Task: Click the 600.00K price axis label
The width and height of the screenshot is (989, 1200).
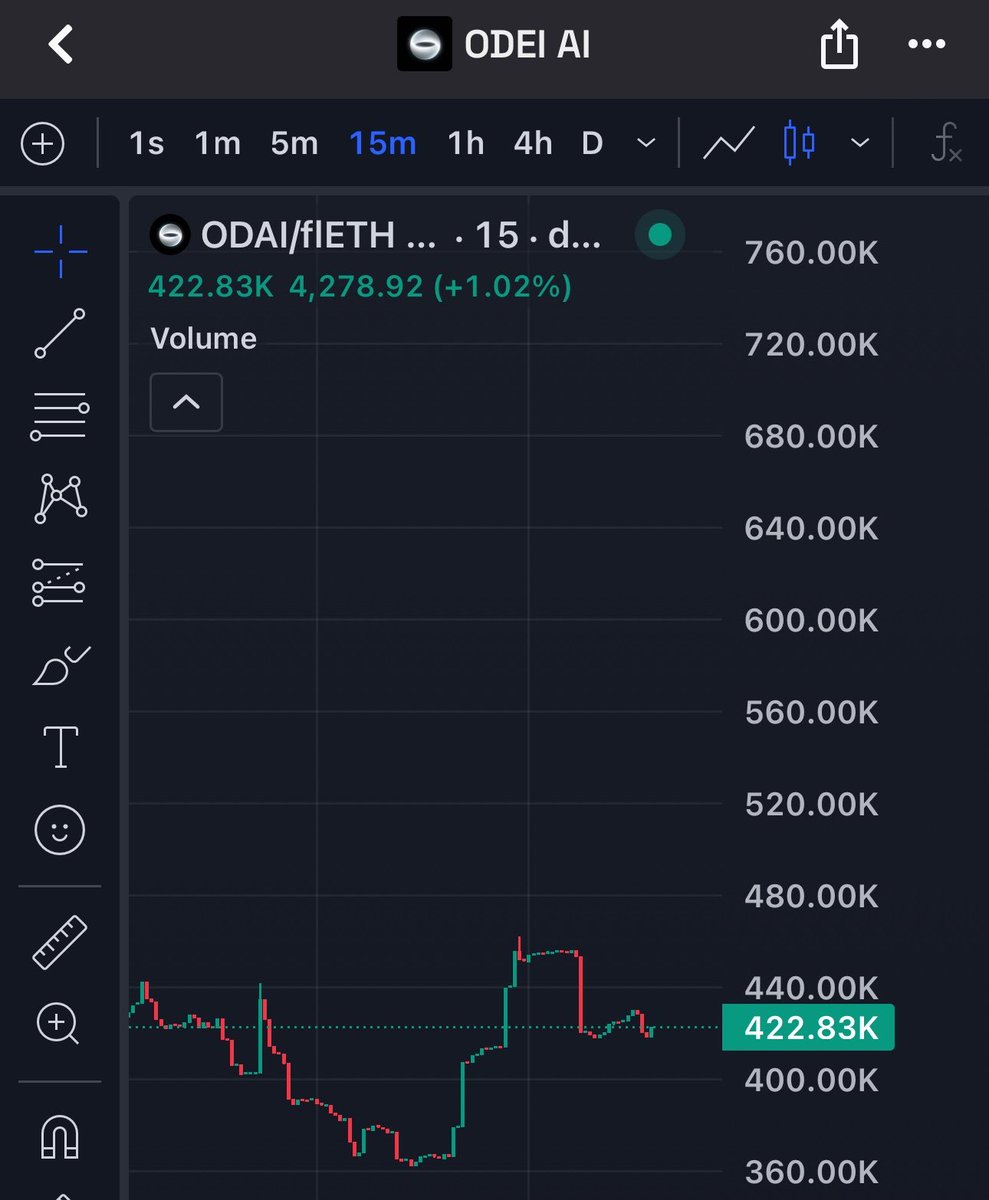Action: point(812,620)
